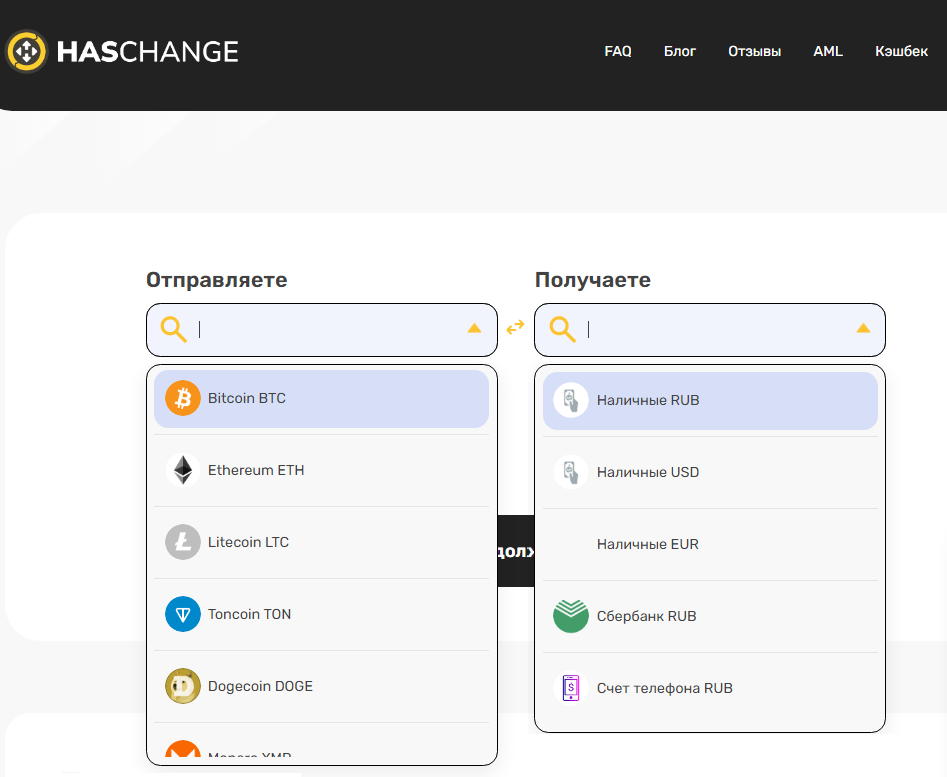The width and height of the screenshot is (947, 777).
Task: Click the phone icon beside Счет телефона RUB
Action: [571, 688]
